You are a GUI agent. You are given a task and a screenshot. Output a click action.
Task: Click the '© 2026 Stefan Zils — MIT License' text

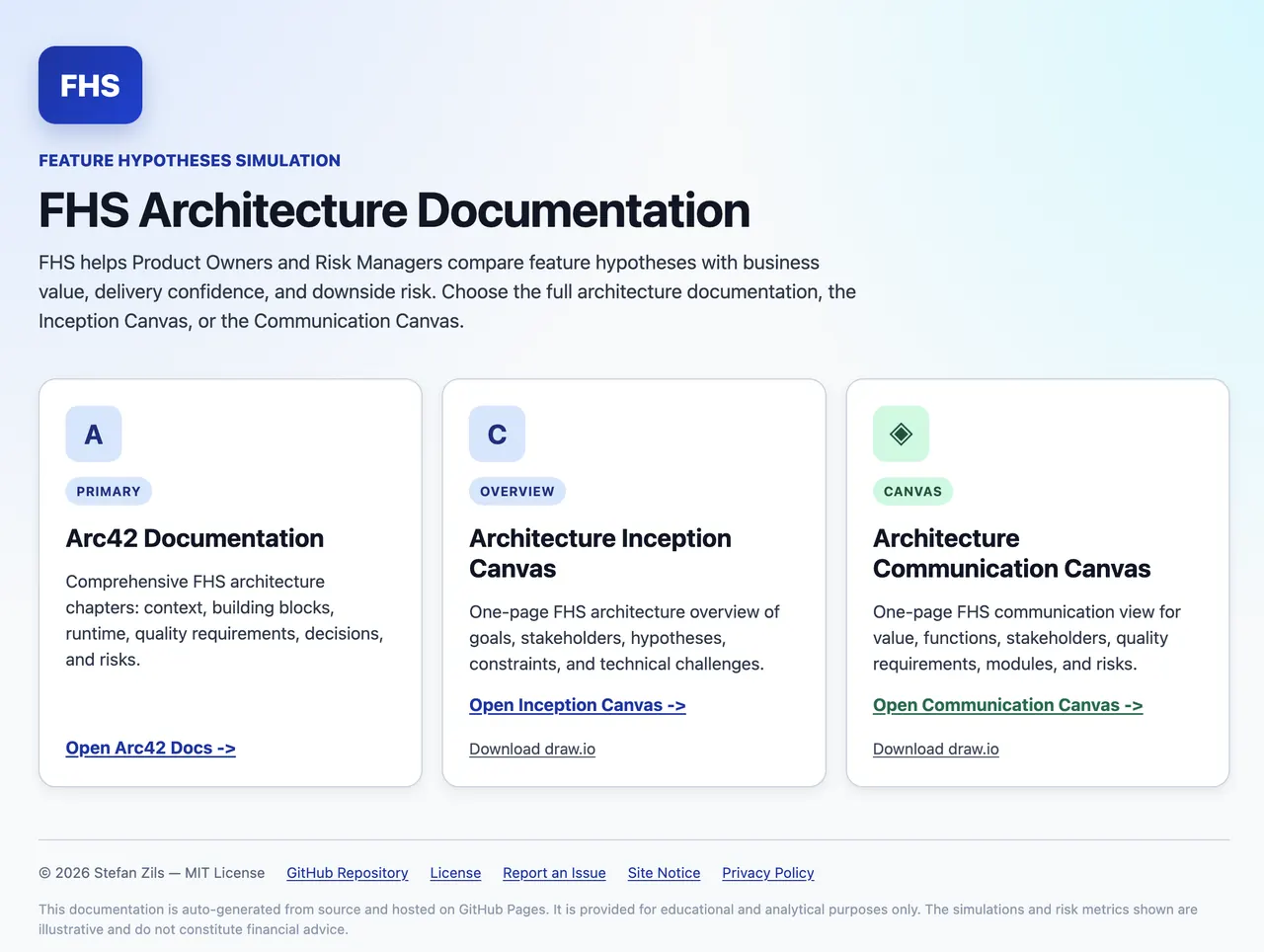(x=152, y=873)
